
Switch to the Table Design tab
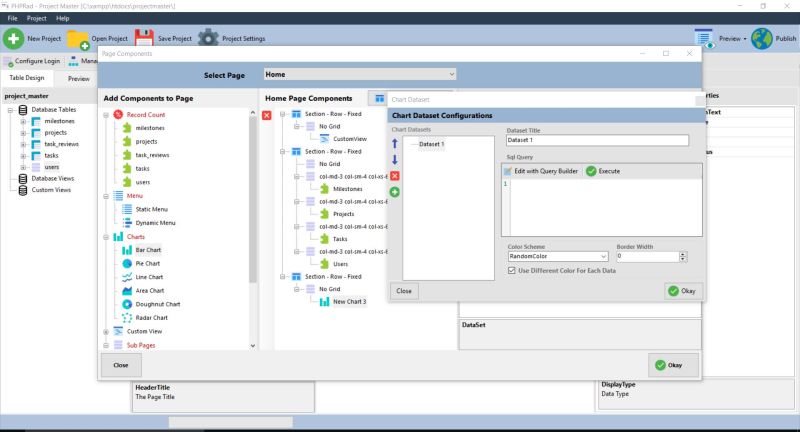point(27,78)
